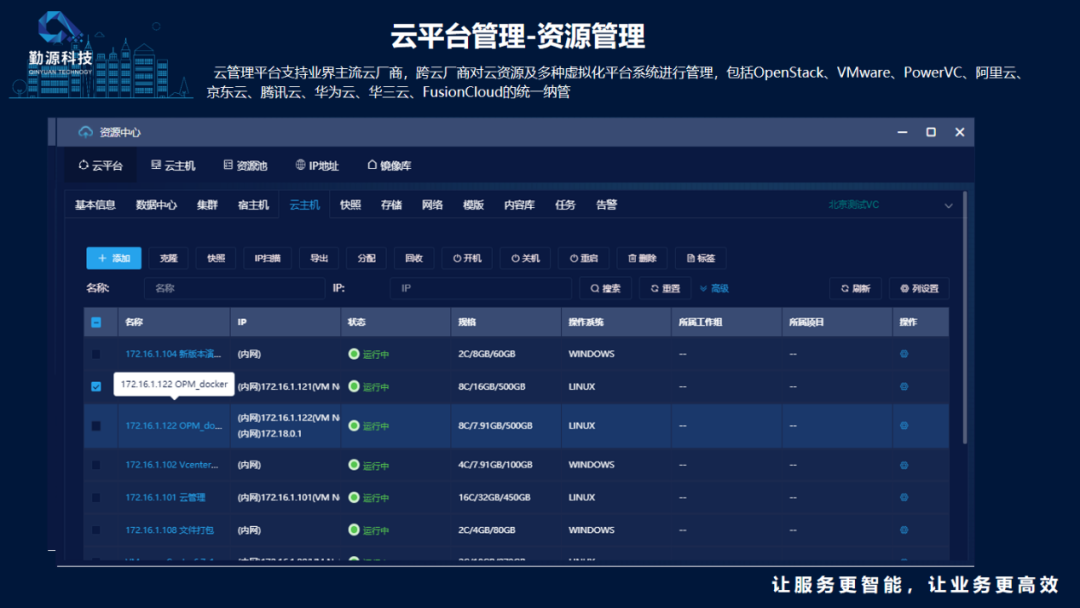Expand the 高级 (advanced) search options

[x=718, y=288]
